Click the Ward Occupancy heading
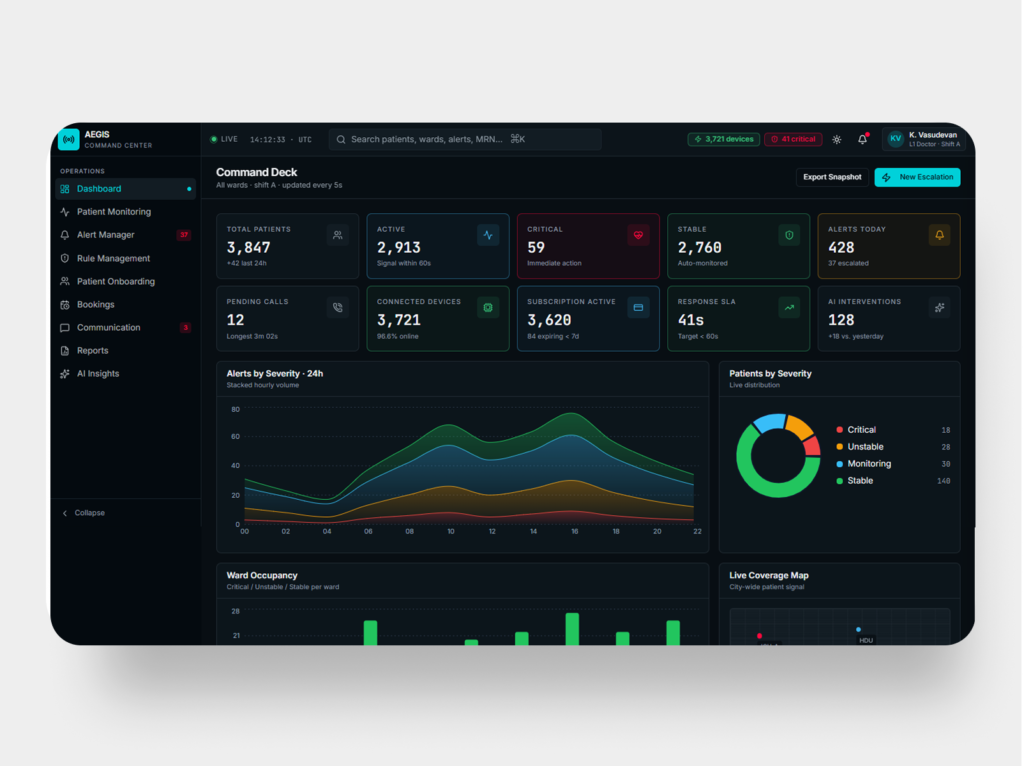The width and height of the screenshot is (1024, 766). [x=261, y=575]
